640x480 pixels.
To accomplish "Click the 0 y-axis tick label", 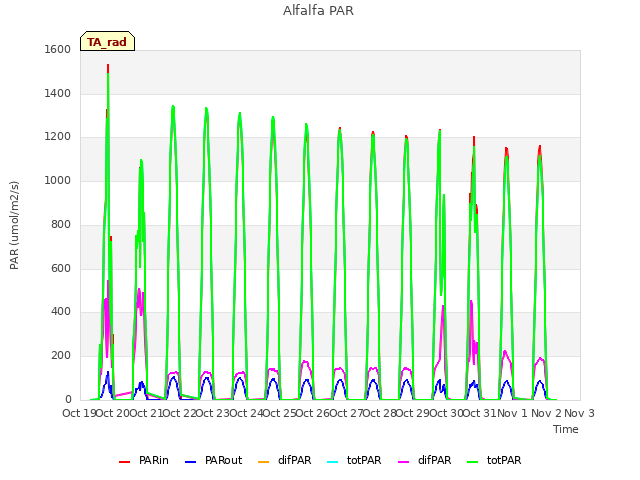I will coord(68,399).
